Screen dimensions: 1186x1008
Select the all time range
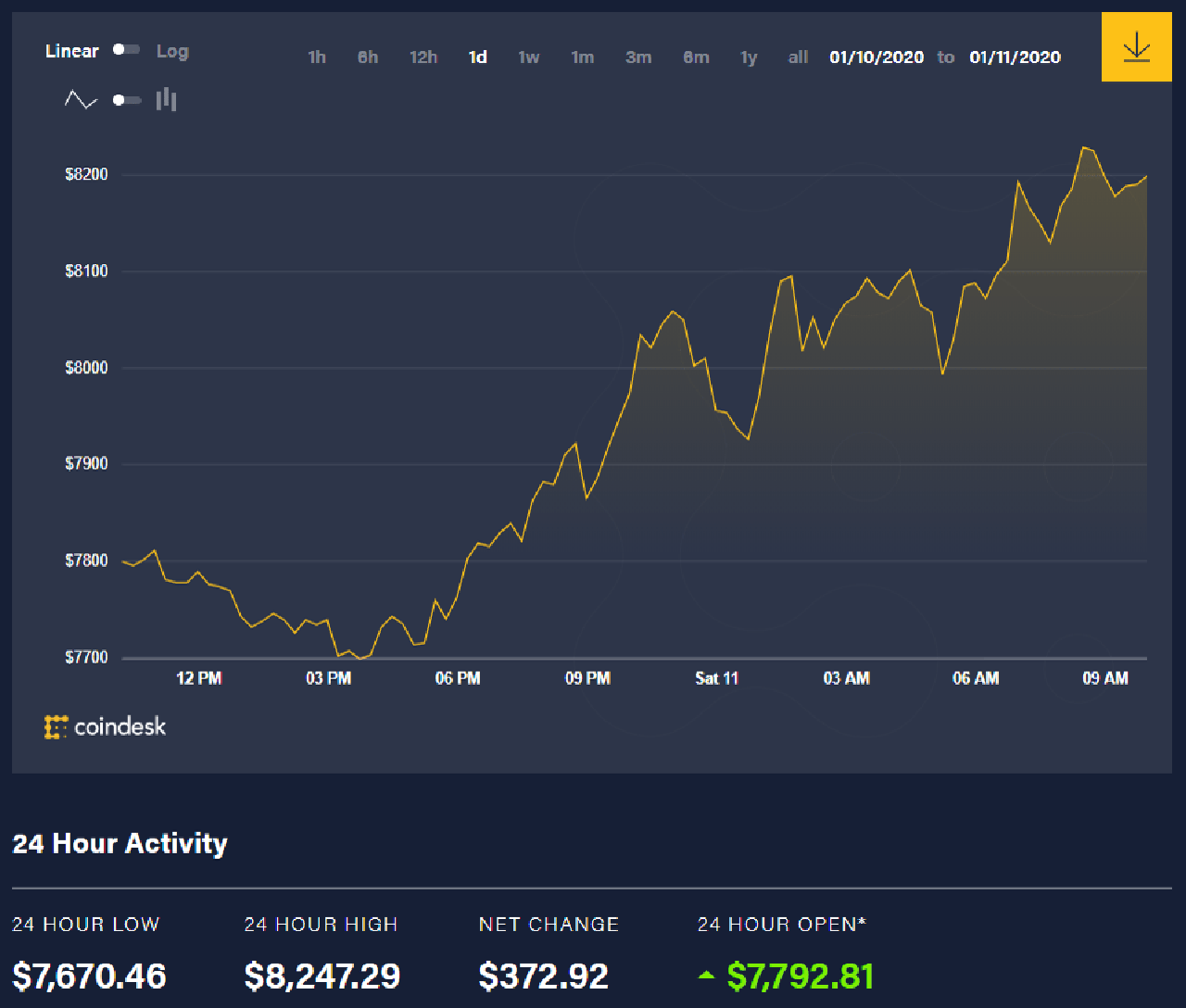(x=798, y=57)
